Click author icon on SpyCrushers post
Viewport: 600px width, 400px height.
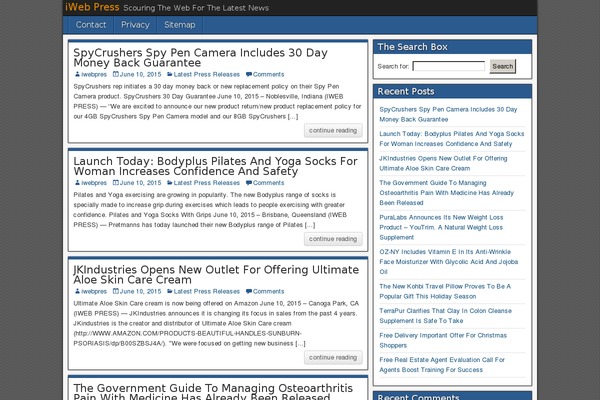click(x=77, y=74)
